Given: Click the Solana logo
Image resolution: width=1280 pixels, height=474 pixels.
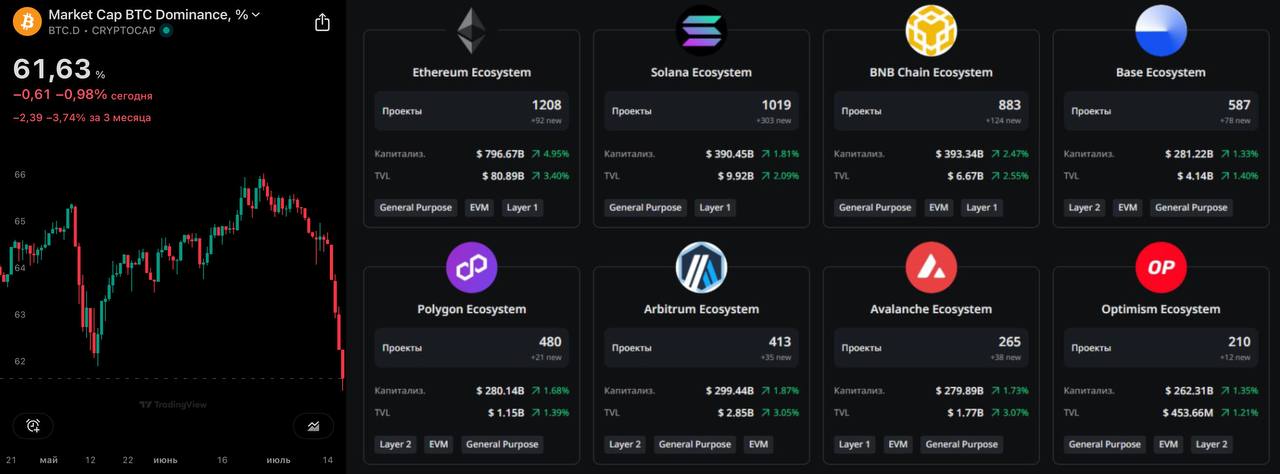Looking at the screenshot, I should pyautogui.click(x=701, y=31).
